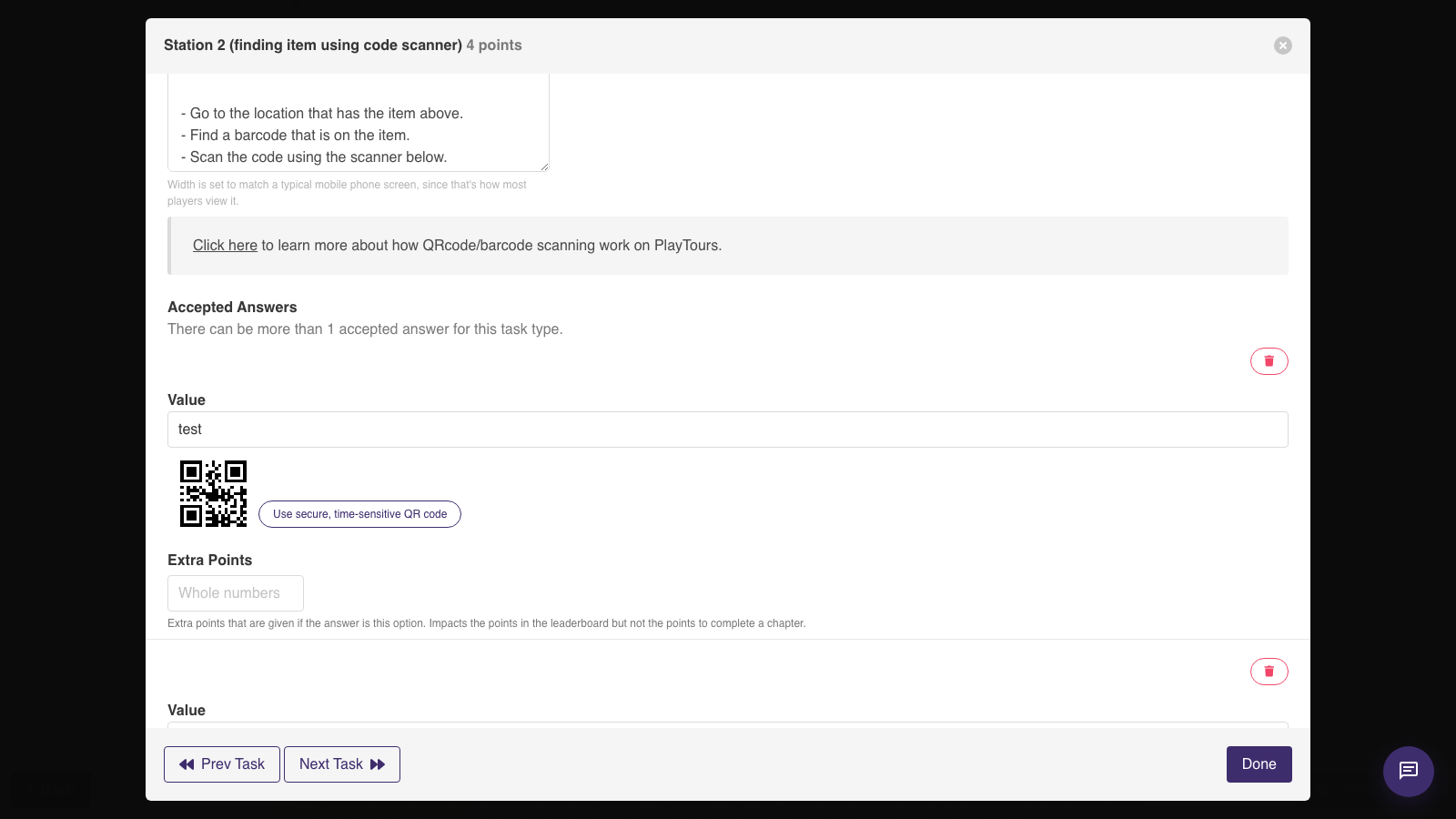Image resolution: width=1456 pixels, height=819 pixels.
Task: Click the 'Extra Points' label
Action: click(209, 561)
